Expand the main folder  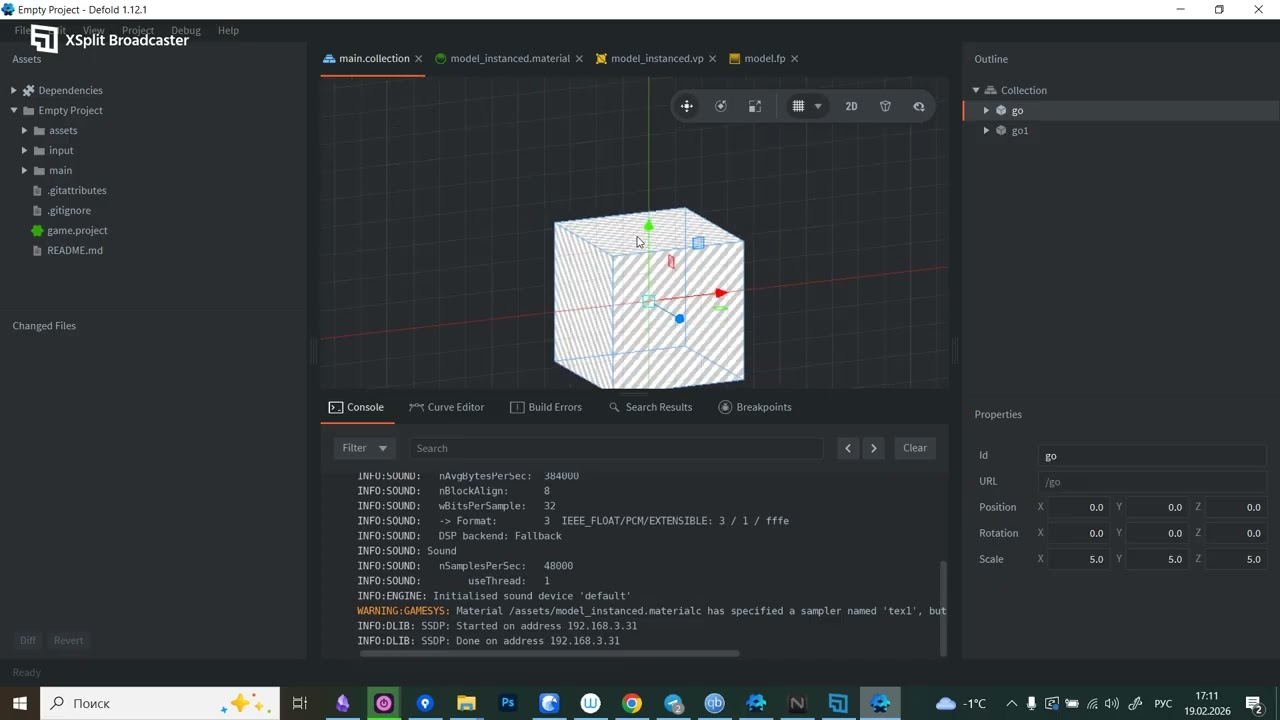click(x=25, y=170)
